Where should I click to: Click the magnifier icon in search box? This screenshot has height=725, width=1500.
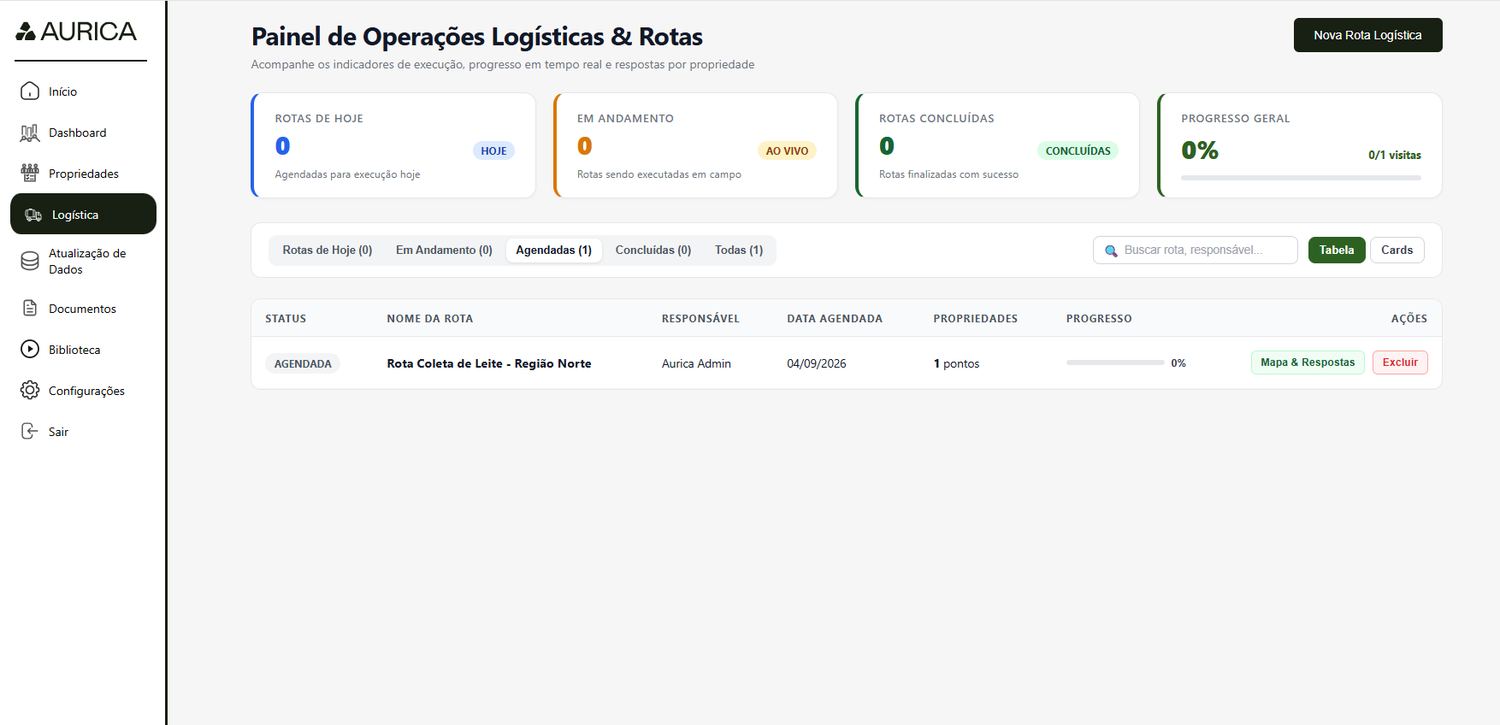(1111, 250)
